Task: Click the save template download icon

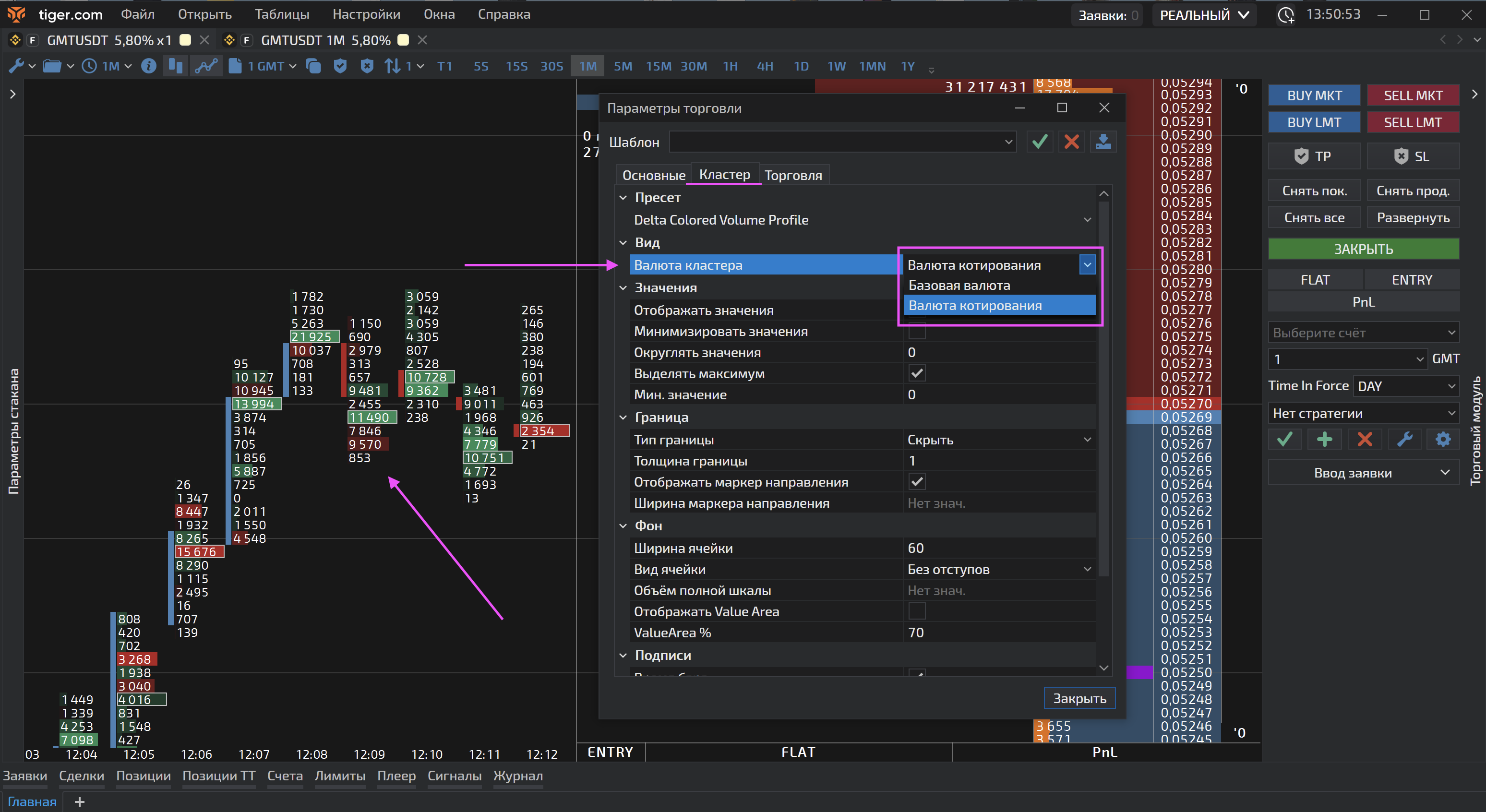Action: [1103, 142]
